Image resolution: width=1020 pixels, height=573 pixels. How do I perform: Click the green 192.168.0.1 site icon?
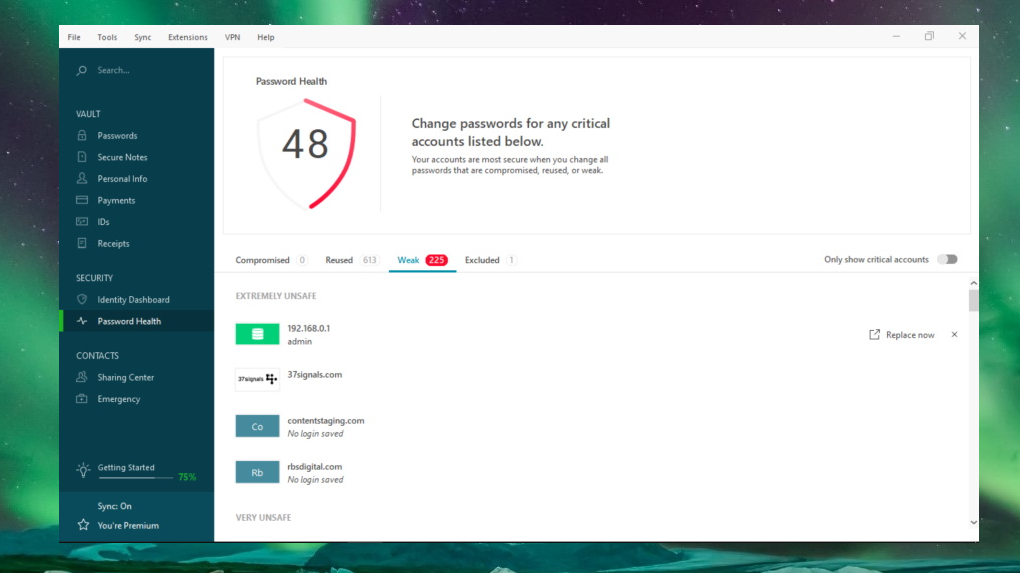click(x=258, y=334)
